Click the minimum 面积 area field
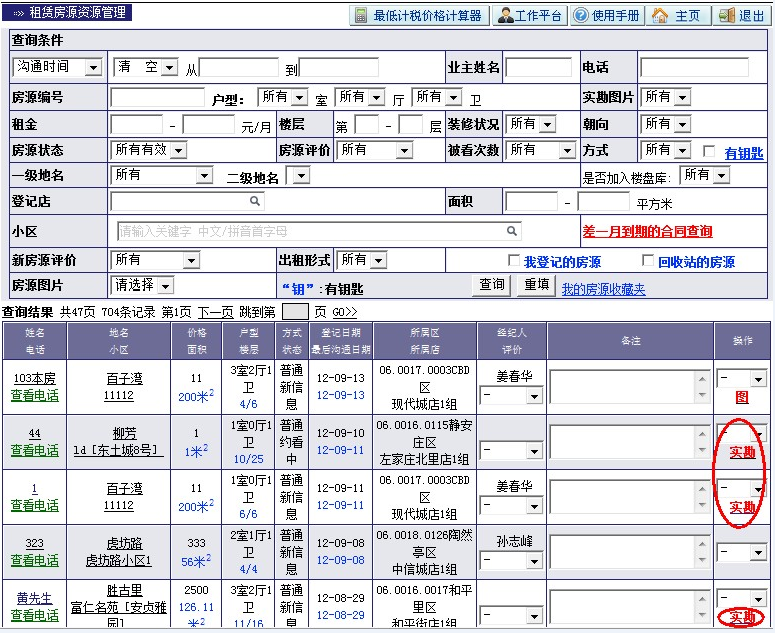This screenshot has height=633, width=775. click(x=531, y=202)
